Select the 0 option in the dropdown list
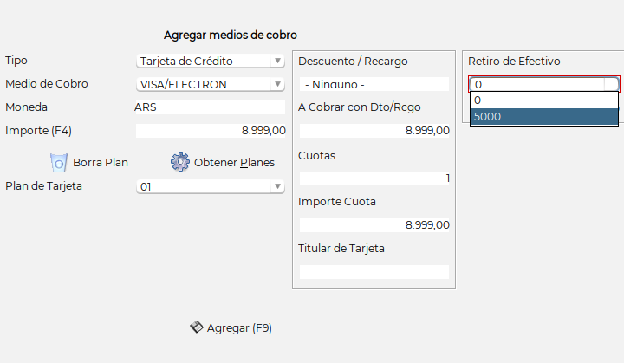 coord(544,100)
